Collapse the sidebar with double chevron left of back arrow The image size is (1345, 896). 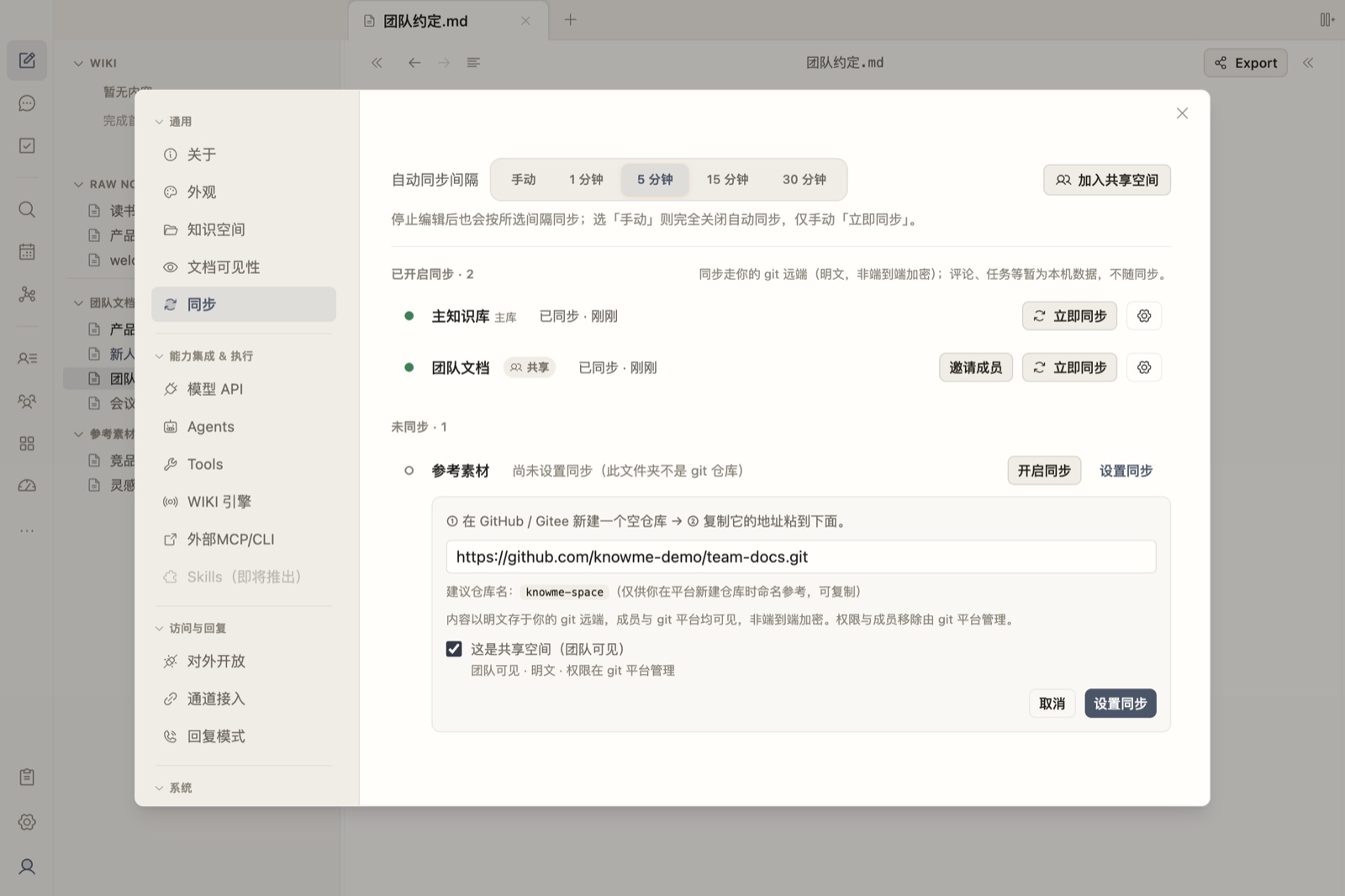[x=377, y=62]
